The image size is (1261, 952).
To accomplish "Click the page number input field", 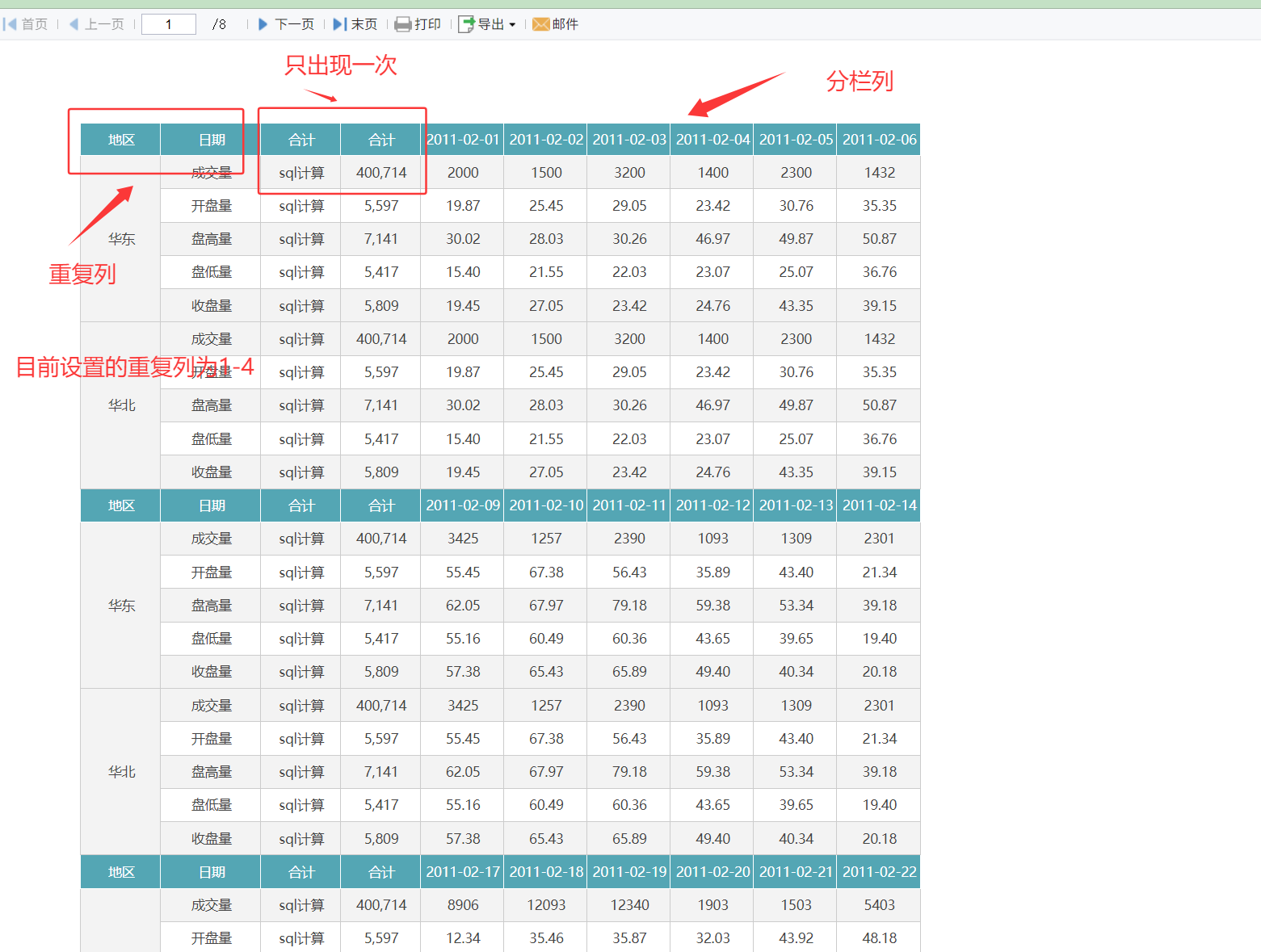I will click(169, 24).
